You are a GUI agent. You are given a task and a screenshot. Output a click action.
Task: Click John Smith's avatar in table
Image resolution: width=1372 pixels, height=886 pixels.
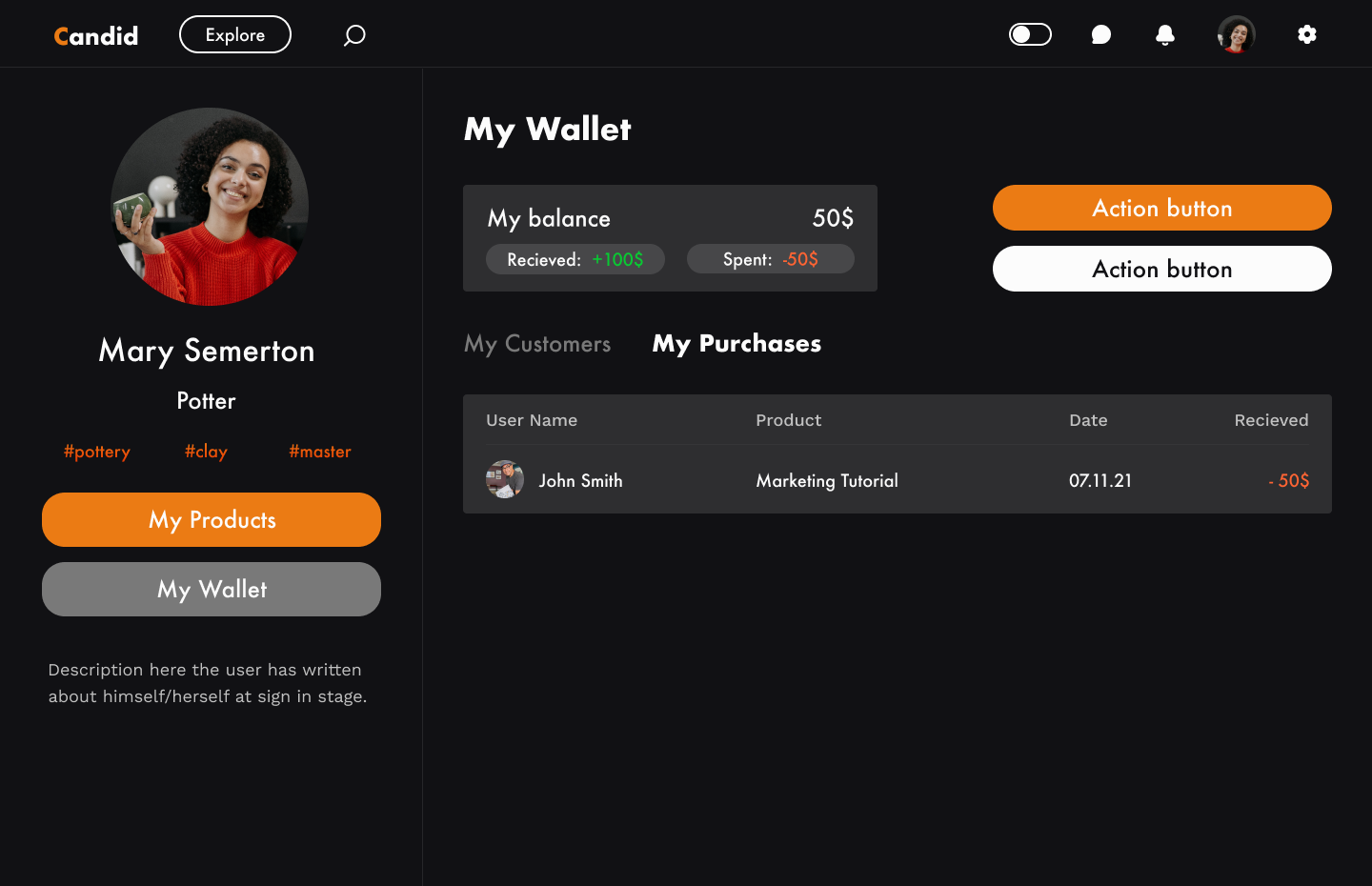coord(505,480)
